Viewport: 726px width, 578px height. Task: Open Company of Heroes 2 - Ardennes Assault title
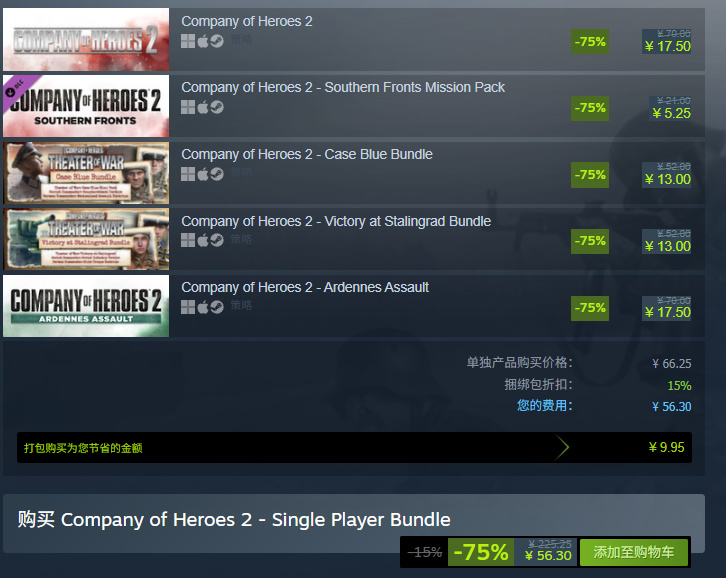pyautogui.click(x=305, y=287)
